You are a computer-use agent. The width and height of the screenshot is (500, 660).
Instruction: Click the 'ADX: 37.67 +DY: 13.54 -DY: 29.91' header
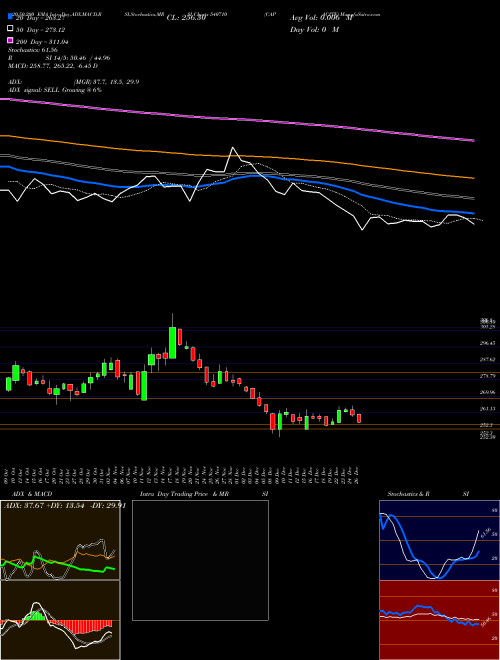pyautogui.click(x=65, y=506)
